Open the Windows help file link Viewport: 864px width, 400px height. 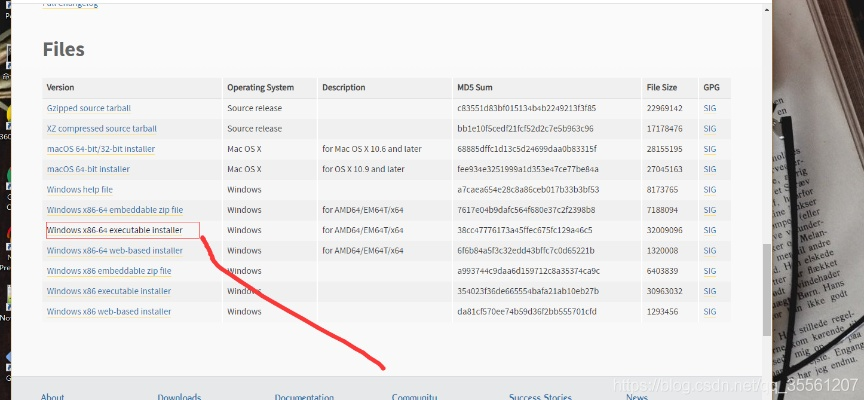click(79, 190)
